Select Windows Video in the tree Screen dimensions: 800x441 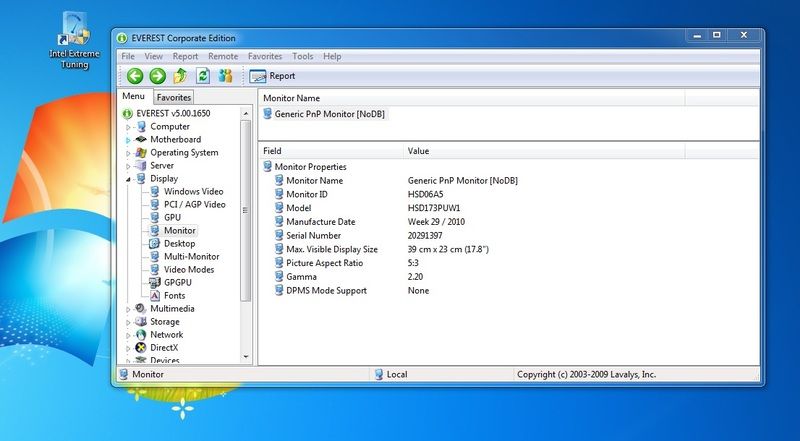[193, 191]
